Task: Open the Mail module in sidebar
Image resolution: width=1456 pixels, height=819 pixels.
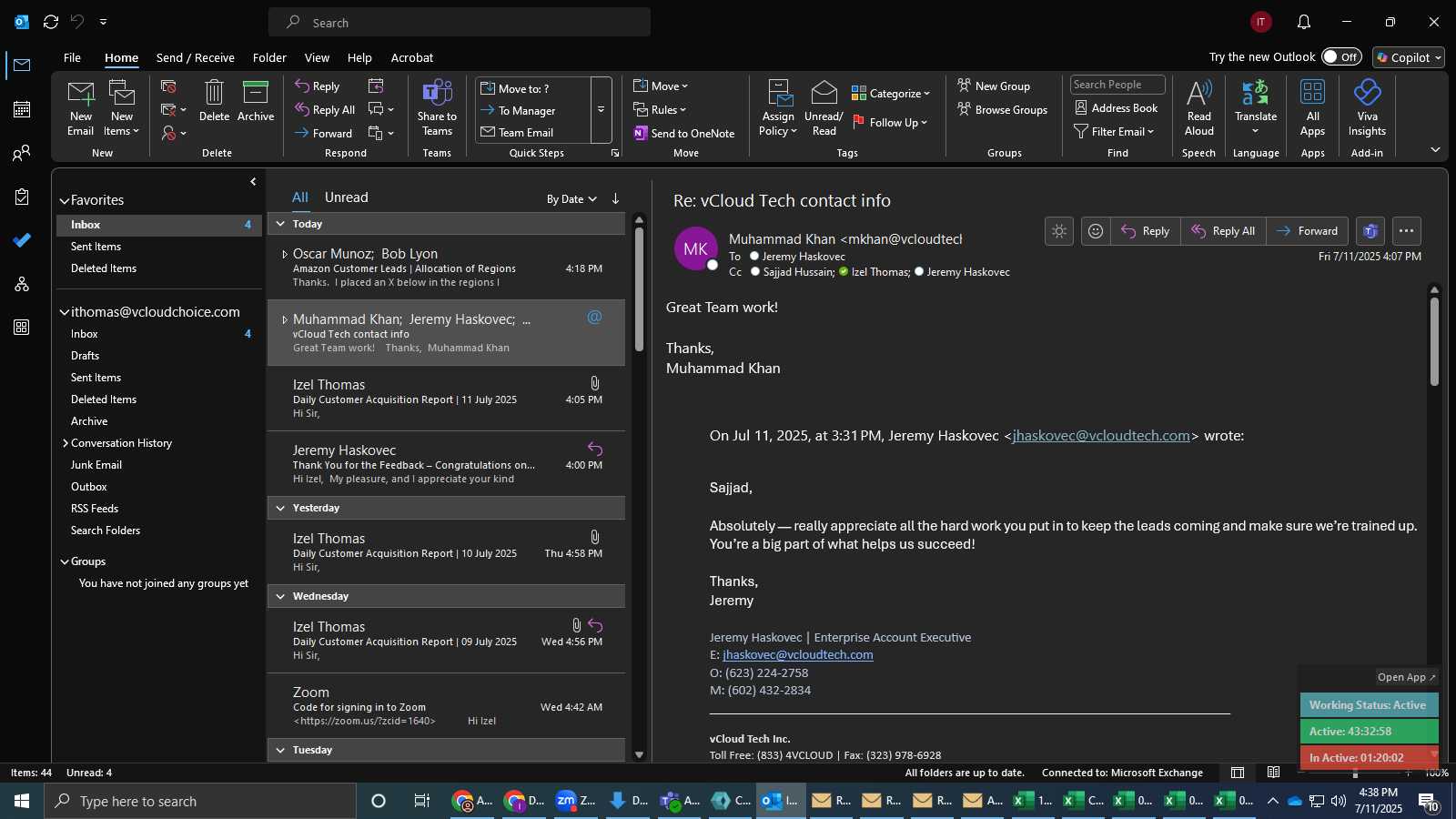Action: [22, 65]
